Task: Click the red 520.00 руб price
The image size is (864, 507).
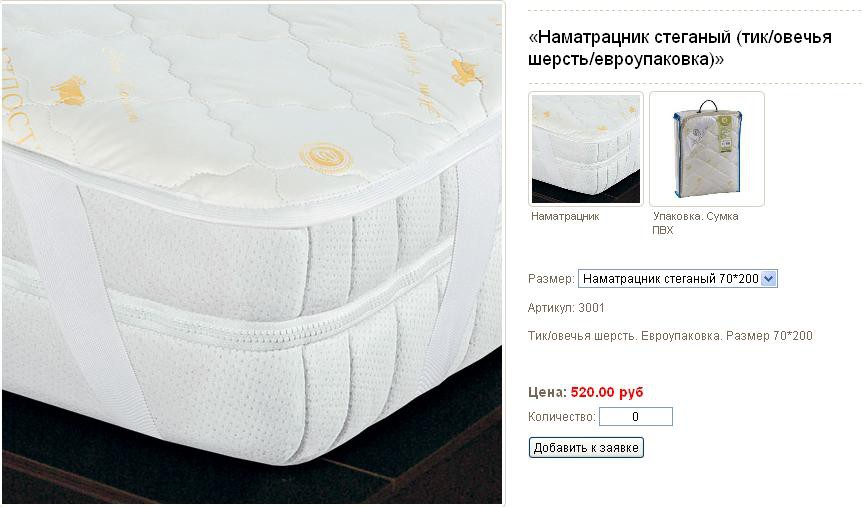Action: click(x=607, y=392)
